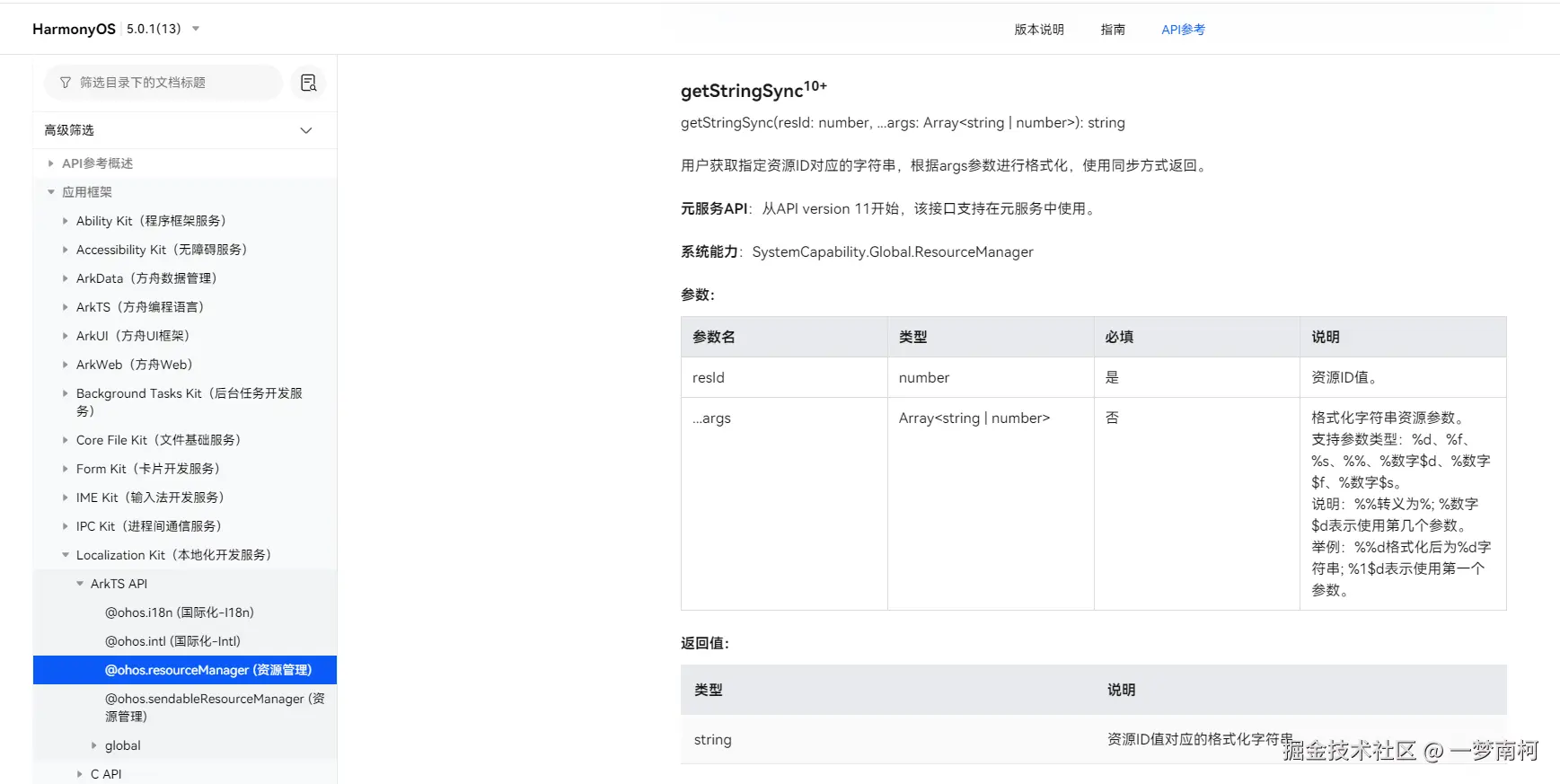The width and height of the screenshot is (1560, 784).
Task: Open @ohos.sendableResourceManager entry
Action: [215, 708]
